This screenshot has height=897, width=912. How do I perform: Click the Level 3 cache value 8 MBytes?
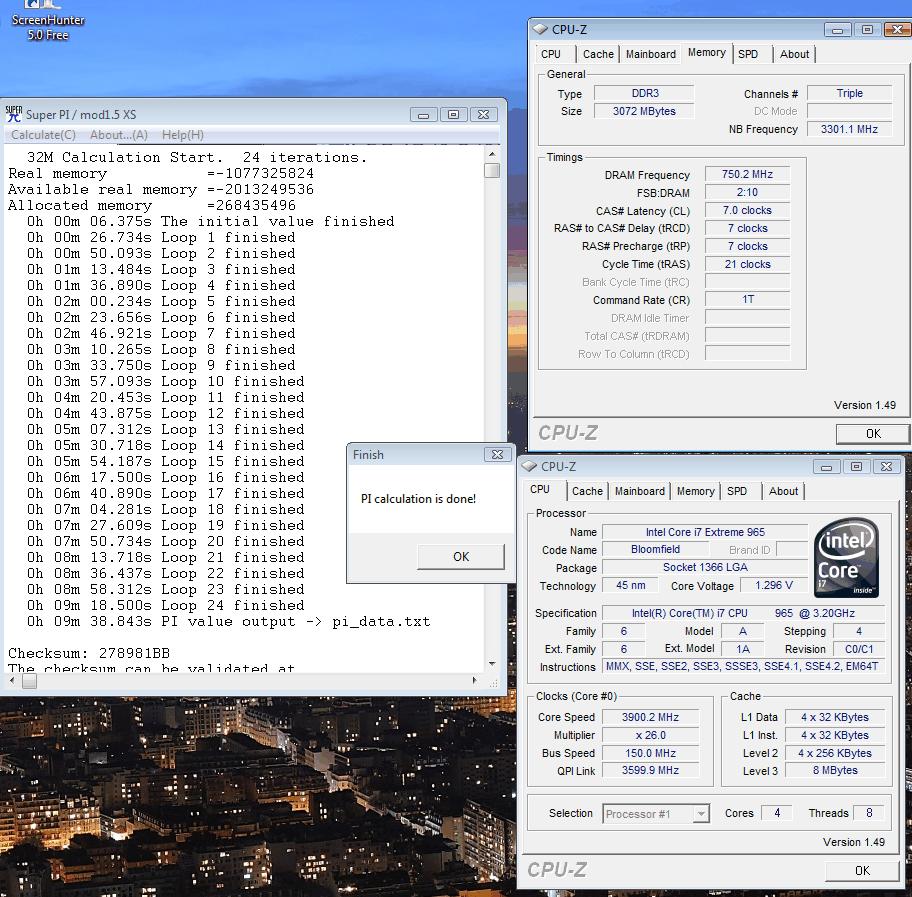(835, 770)
